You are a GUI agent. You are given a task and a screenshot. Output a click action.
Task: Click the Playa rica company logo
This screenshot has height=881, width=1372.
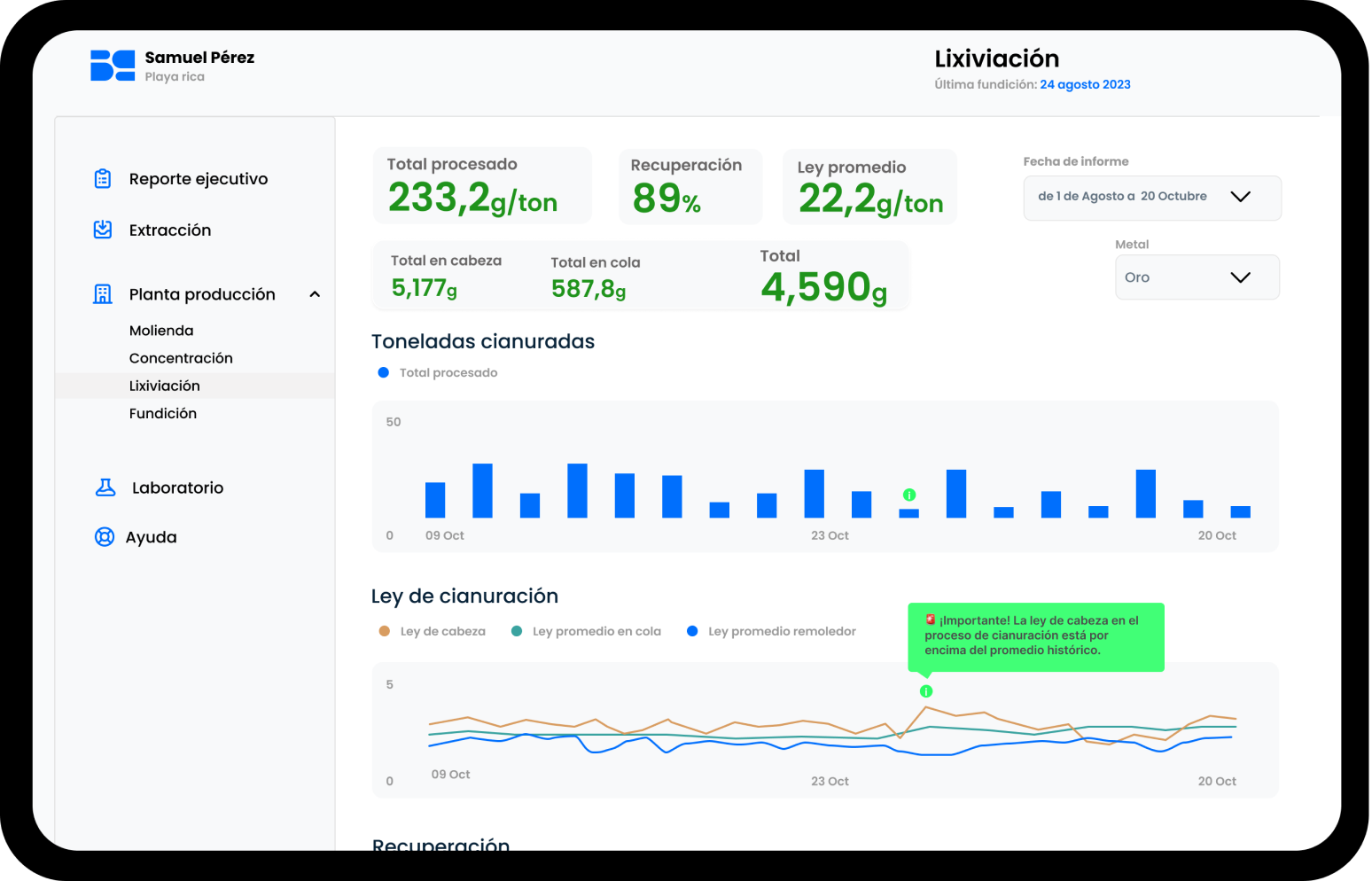pos(111,65)
